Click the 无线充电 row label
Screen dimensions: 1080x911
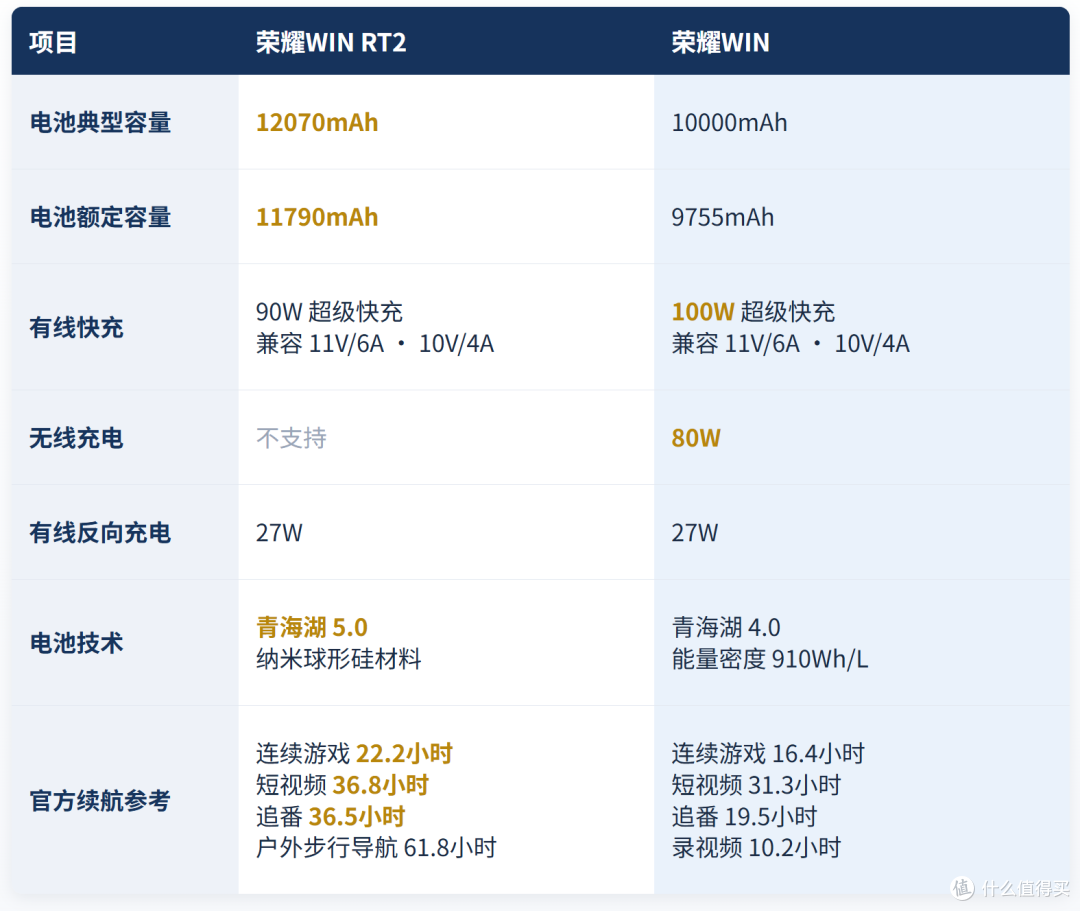tap(76, 438)
